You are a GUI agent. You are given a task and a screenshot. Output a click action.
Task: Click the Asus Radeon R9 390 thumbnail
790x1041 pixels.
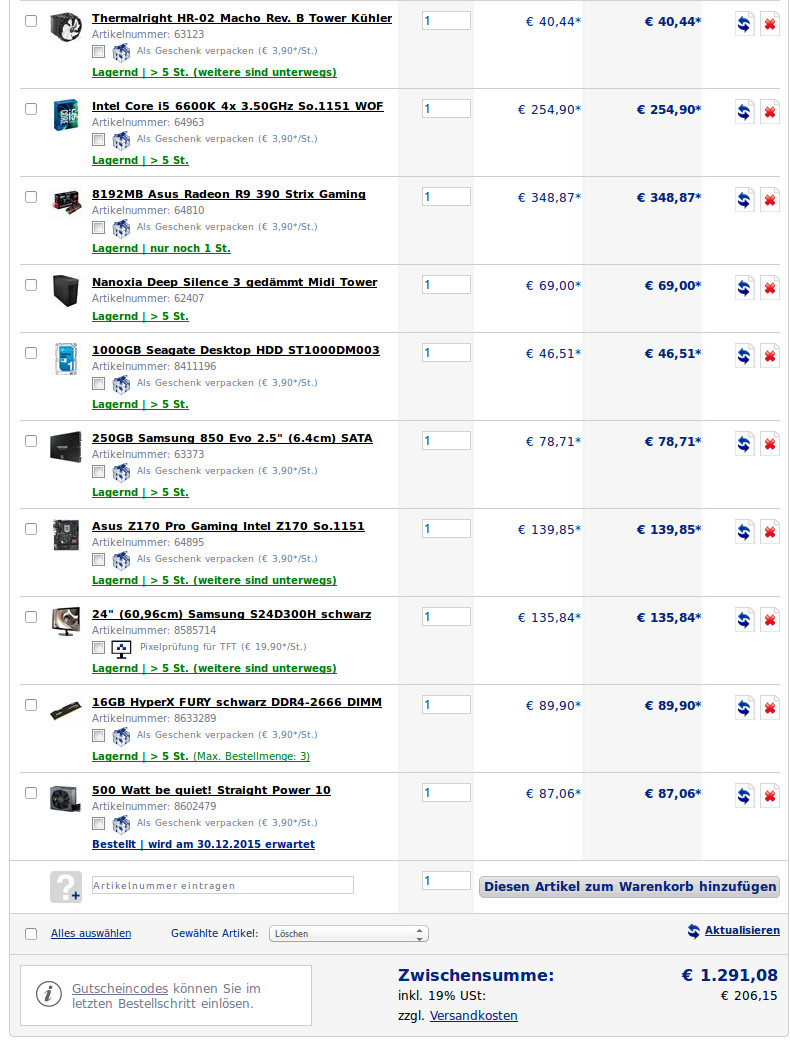pyautogui.click(x=66, y=202)
